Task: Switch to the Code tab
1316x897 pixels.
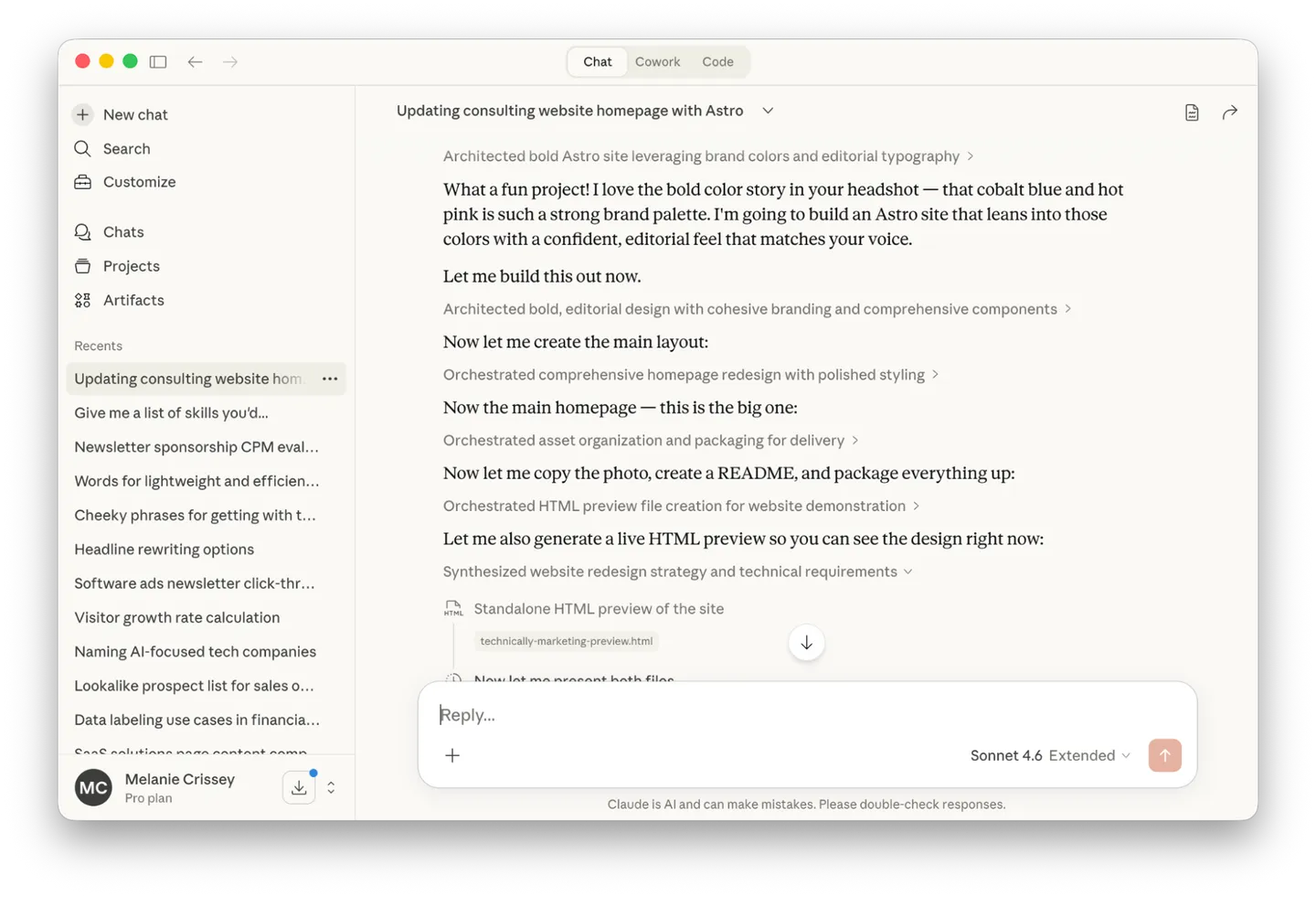Action: pos(717,62)
